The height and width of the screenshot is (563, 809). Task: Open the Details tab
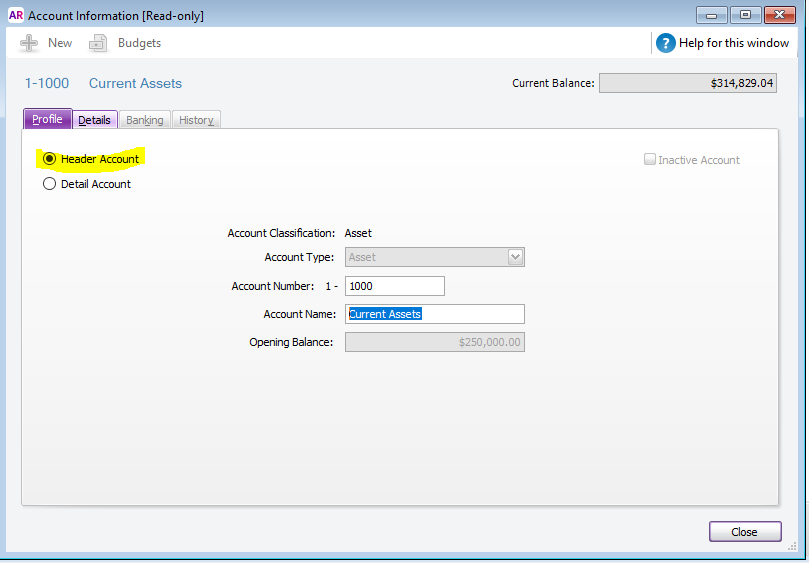click(x=94, y=120)
